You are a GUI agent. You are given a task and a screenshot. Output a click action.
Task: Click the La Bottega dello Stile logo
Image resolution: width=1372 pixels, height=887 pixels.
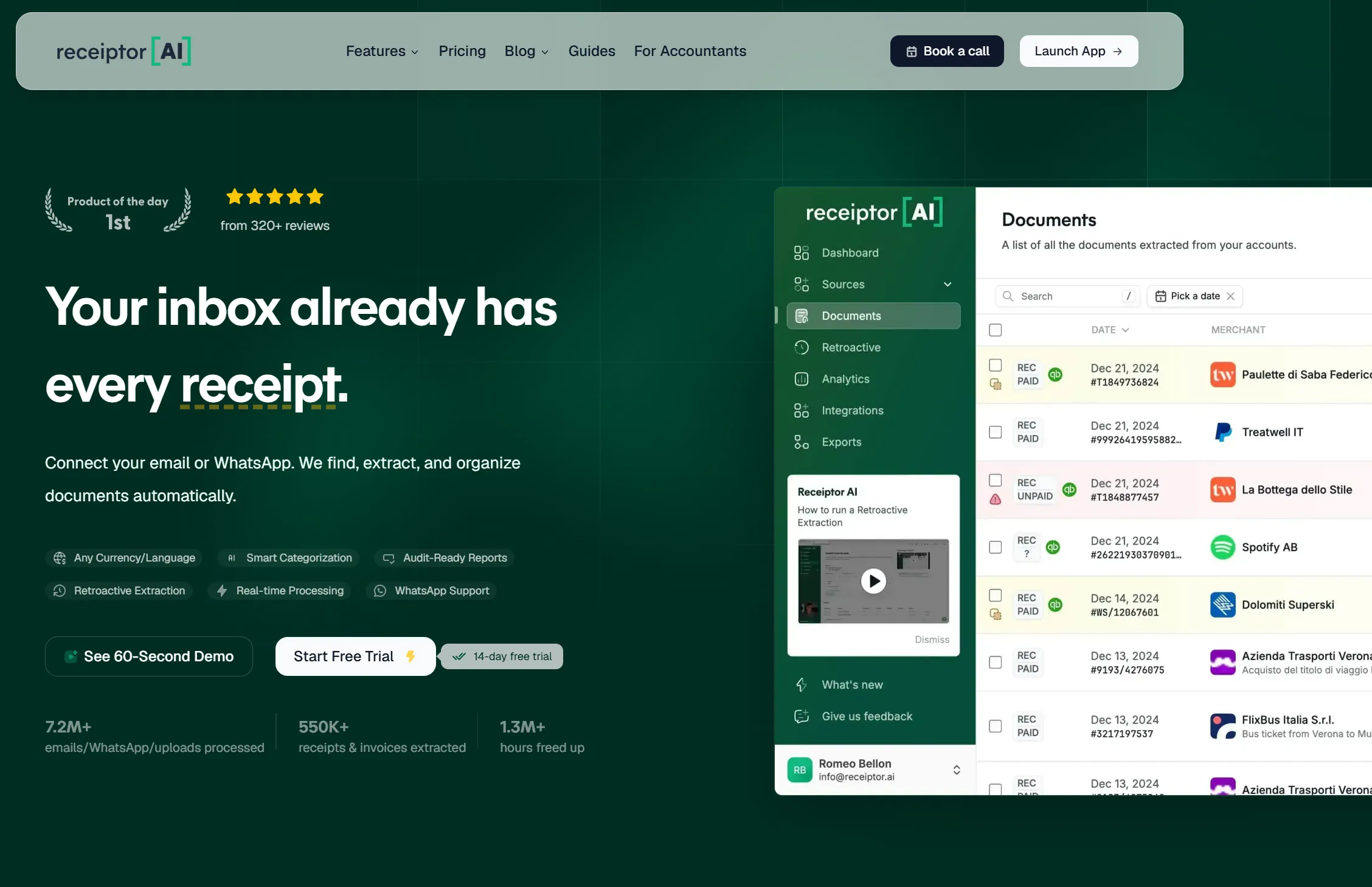[x=1223, y=490]
